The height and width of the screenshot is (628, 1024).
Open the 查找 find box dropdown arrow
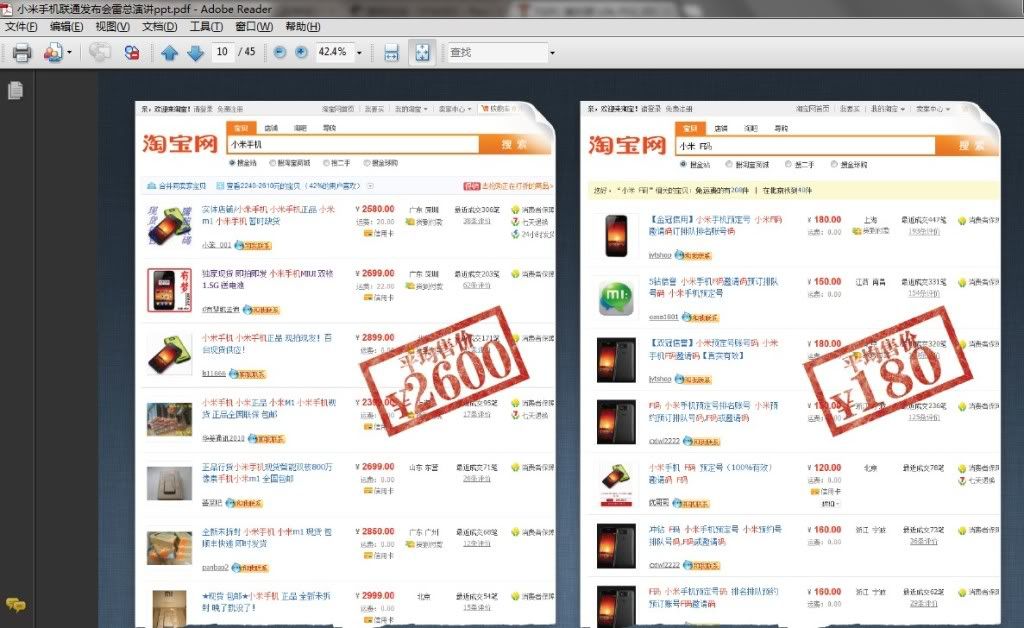552,52
